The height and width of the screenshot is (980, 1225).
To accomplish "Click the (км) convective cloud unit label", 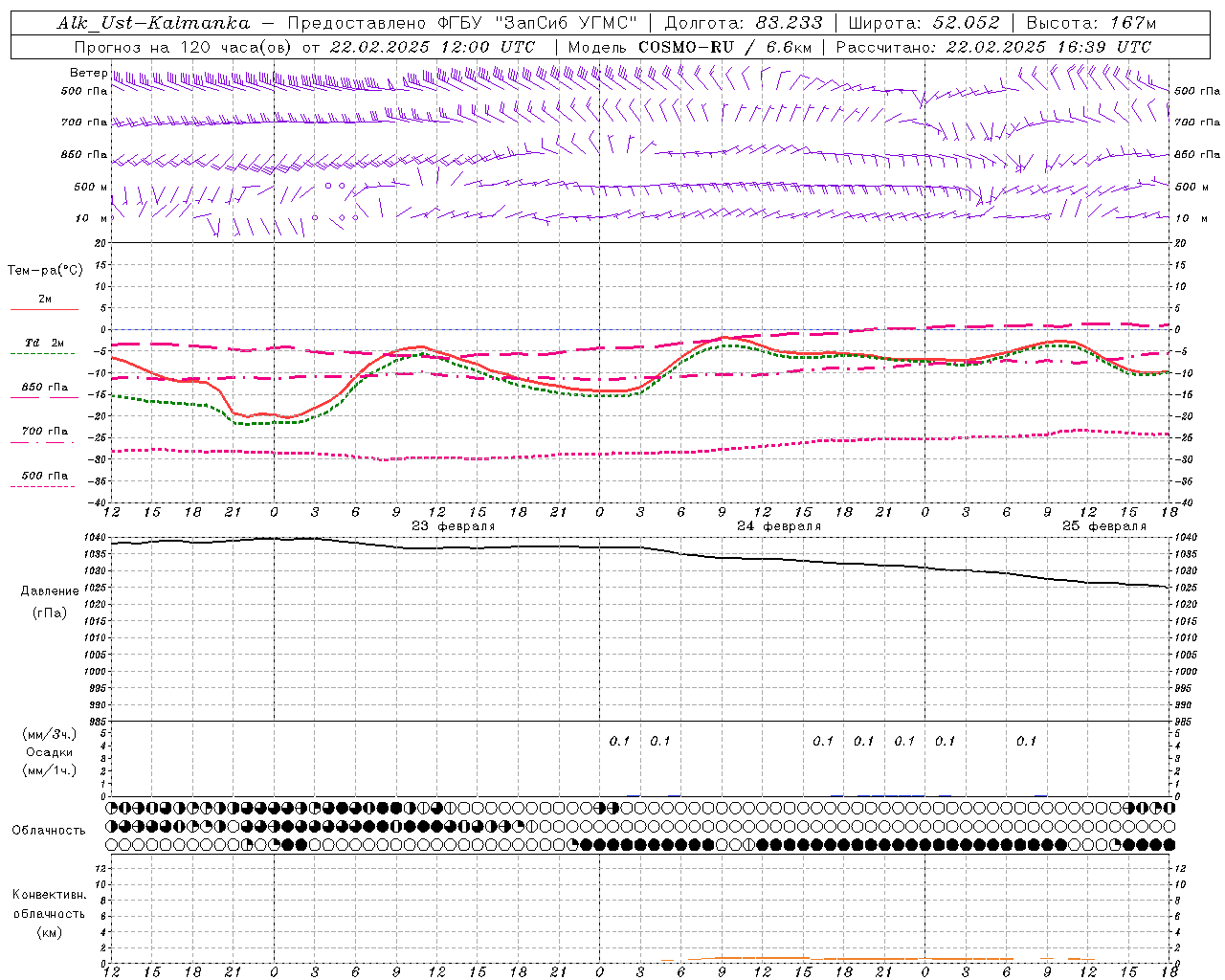I will click(x=49, y=932).
